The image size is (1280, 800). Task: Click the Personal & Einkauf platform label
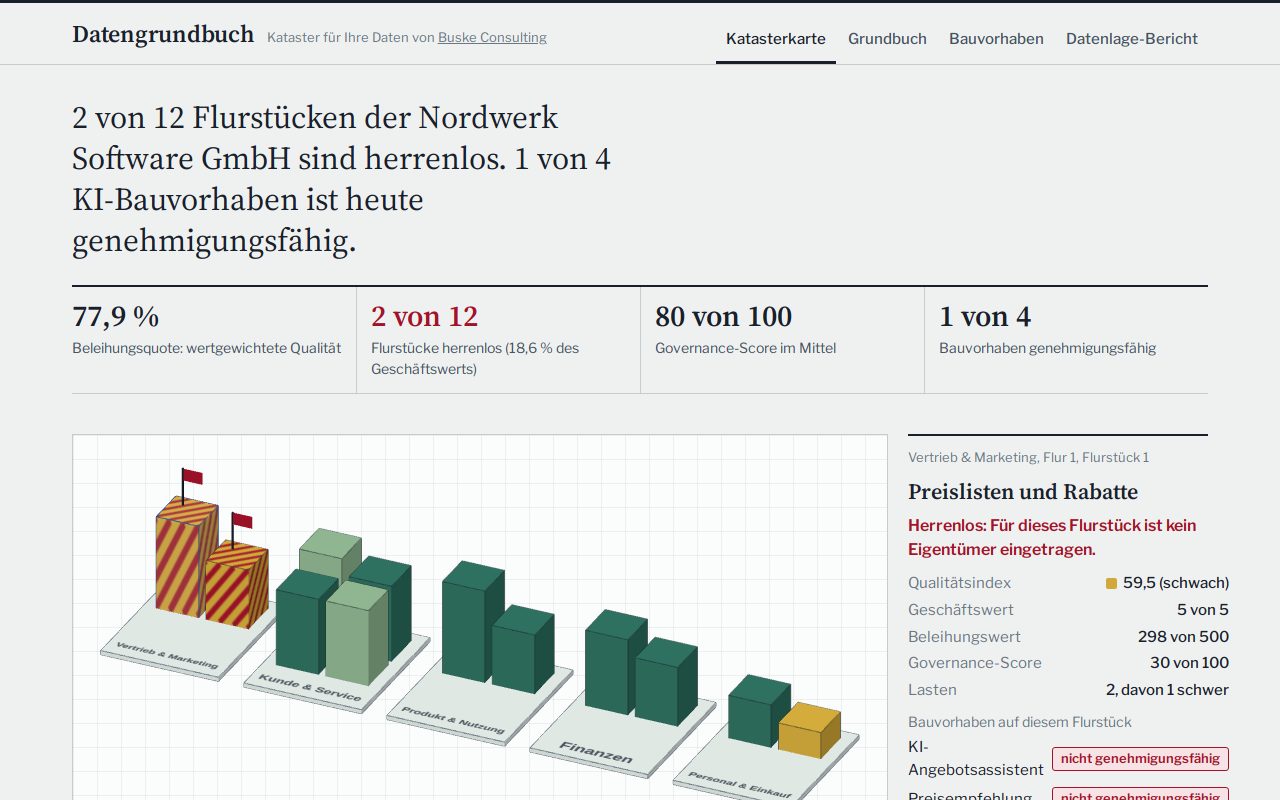pyautogui.click(x=739, y=783)
